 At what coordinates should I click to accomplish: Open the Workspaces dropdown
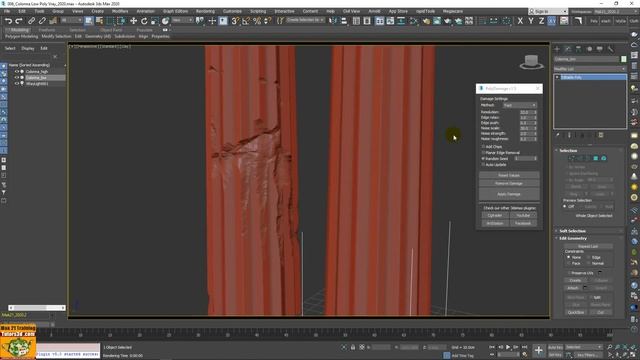coord(616,11)
